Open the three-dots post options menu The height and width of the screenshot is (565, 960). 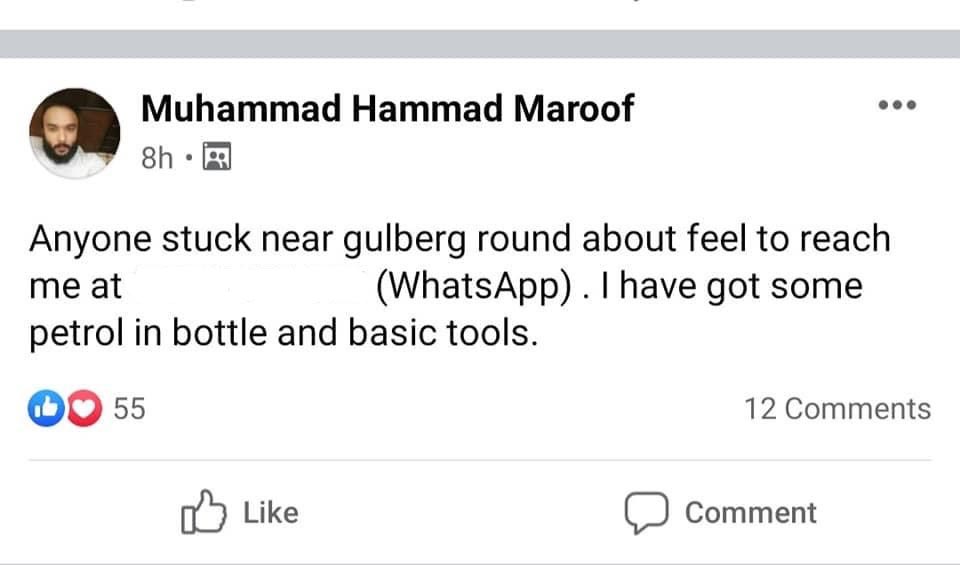click(897, 105)
